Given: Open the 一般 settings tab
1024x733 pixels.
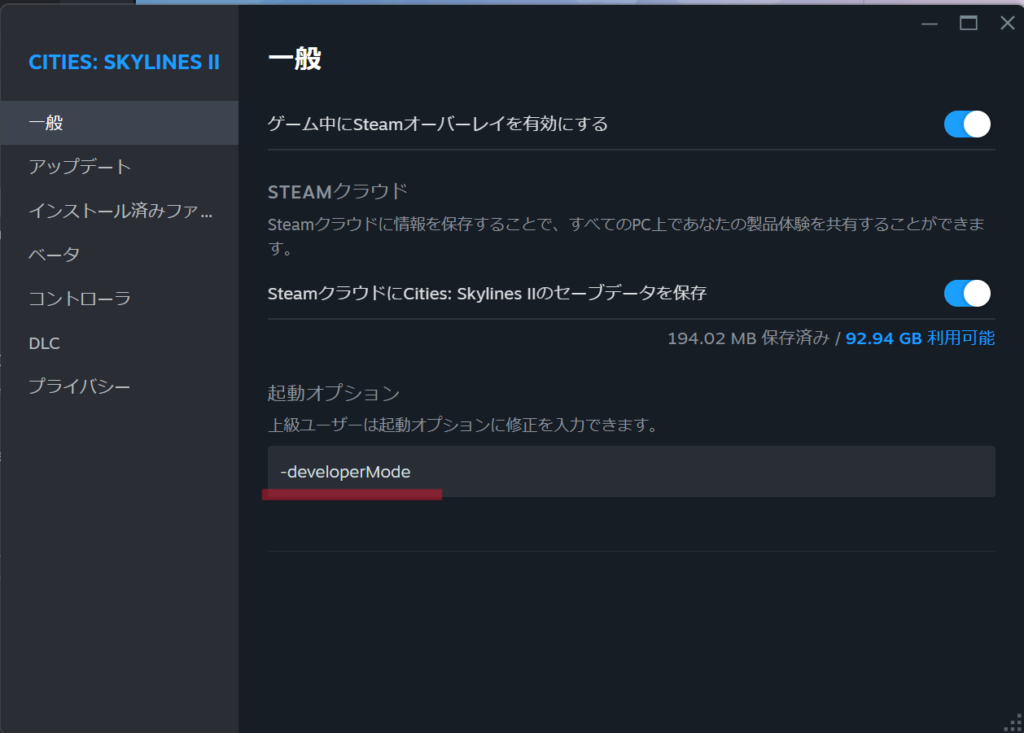Looking at the screenshot, I should point(119,123).
